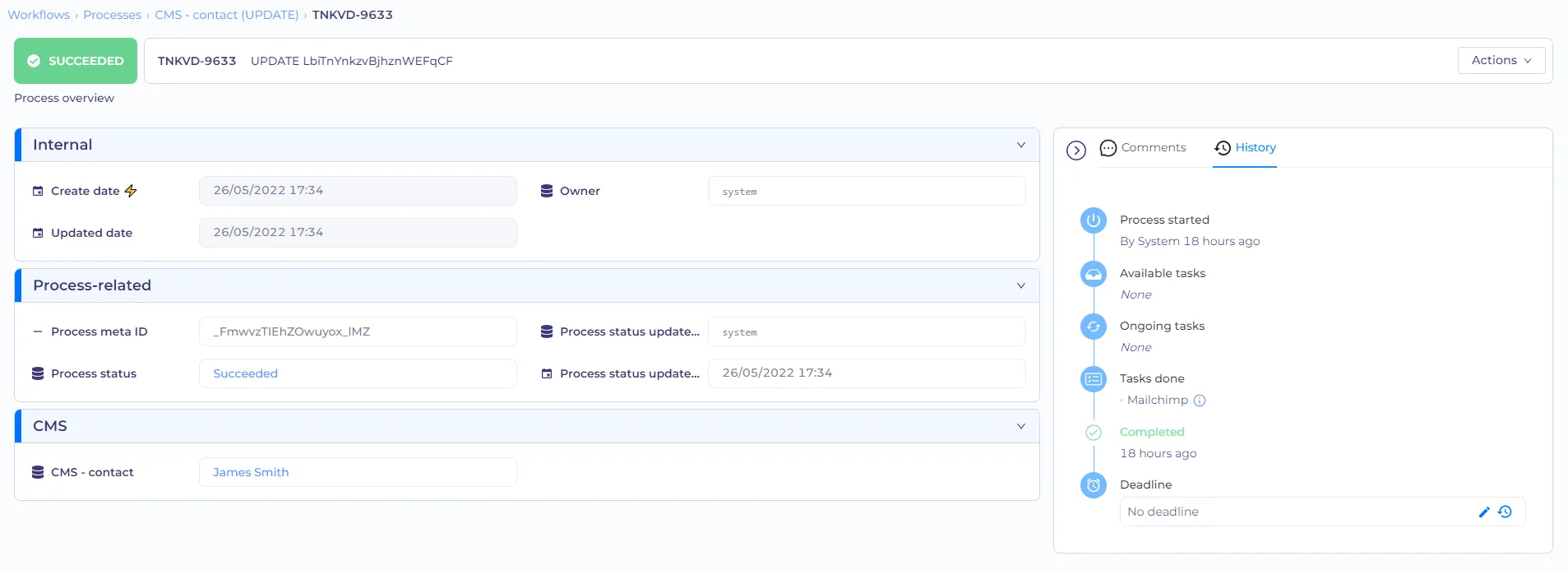The image size is (1568, 570).
Task: Click the Process overview label
Action: point(64,98)
